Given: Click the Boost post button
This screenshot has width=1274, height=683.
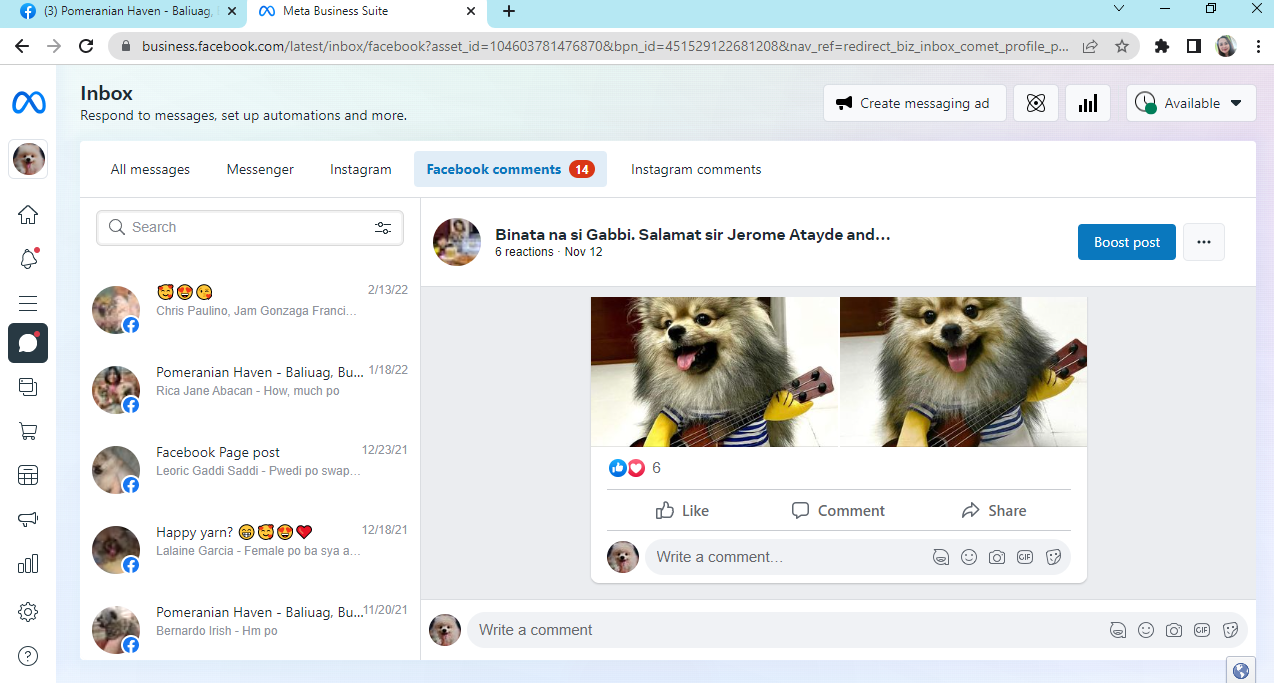Looking at the screenshot, I should (x=1127, y=242).
